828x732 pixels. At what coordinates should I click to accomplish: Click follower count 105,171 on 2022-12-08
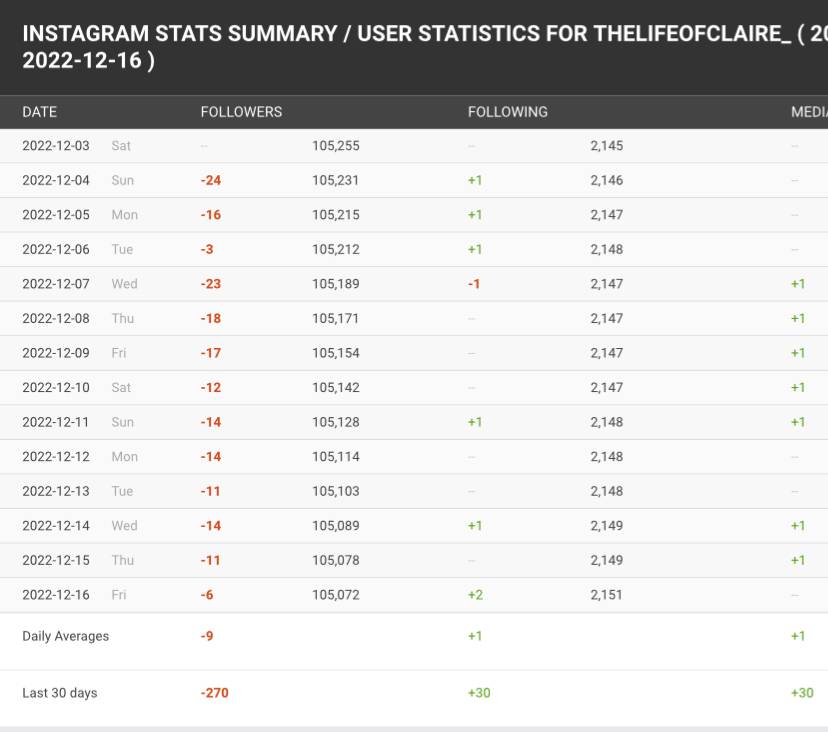tap(335, 318)
